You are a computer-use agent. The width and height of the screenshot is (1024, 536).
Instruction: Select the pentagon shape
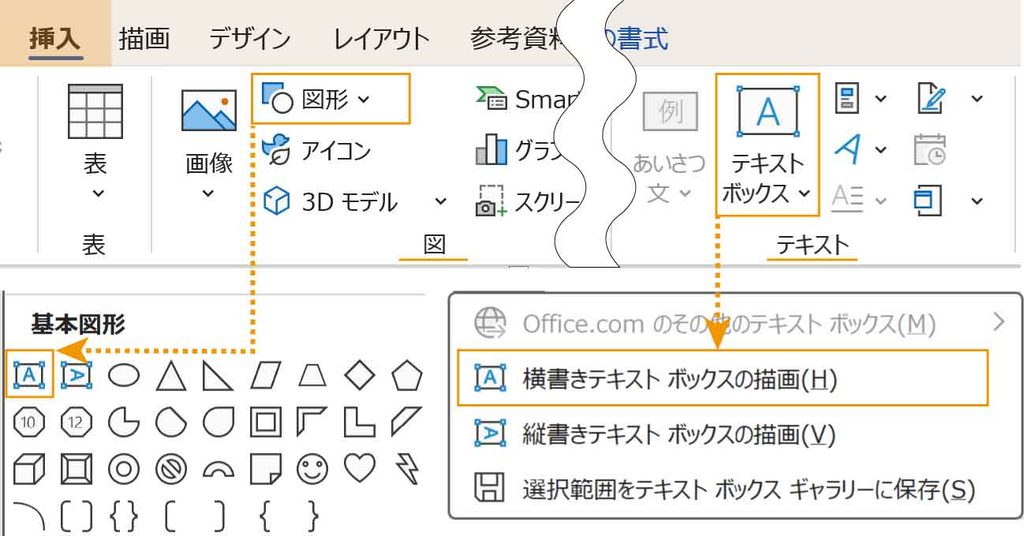pyautogui.click(x=407, y=375)
